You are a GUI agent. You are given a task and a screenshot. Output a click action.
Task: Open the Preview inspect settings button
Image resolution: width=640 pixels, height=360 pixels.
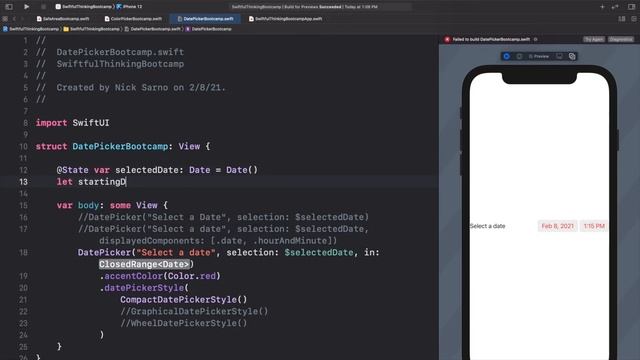click(x=539, y=56)
